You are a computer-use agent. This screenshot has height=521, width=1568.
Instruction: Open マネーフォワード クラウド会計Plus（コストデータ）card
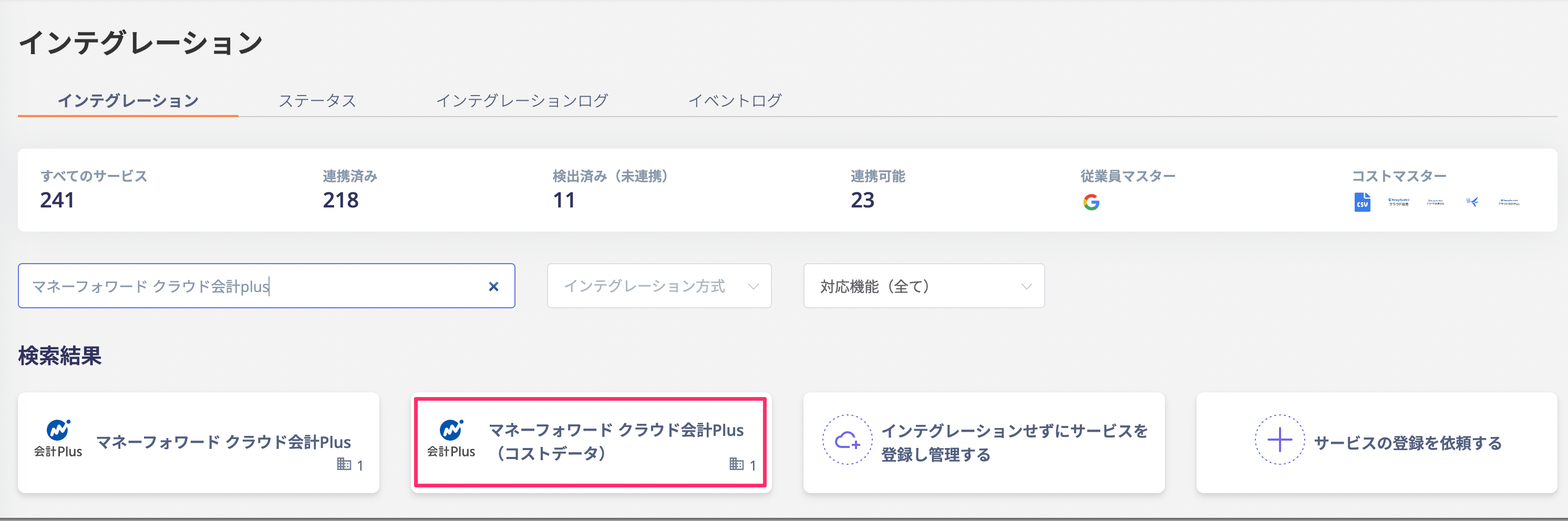click(591, 443)
